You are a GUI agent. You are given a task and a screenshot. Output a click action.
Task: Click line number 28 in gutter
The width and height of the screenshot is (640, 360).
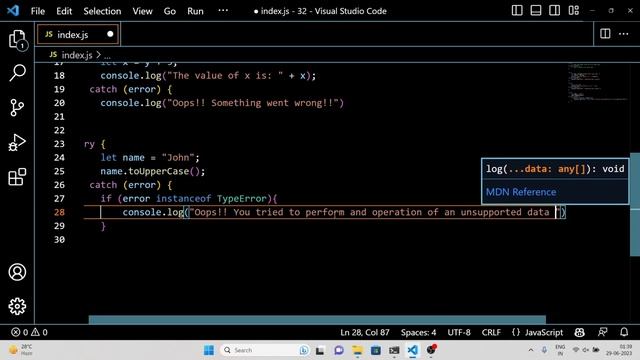[59, 212]
